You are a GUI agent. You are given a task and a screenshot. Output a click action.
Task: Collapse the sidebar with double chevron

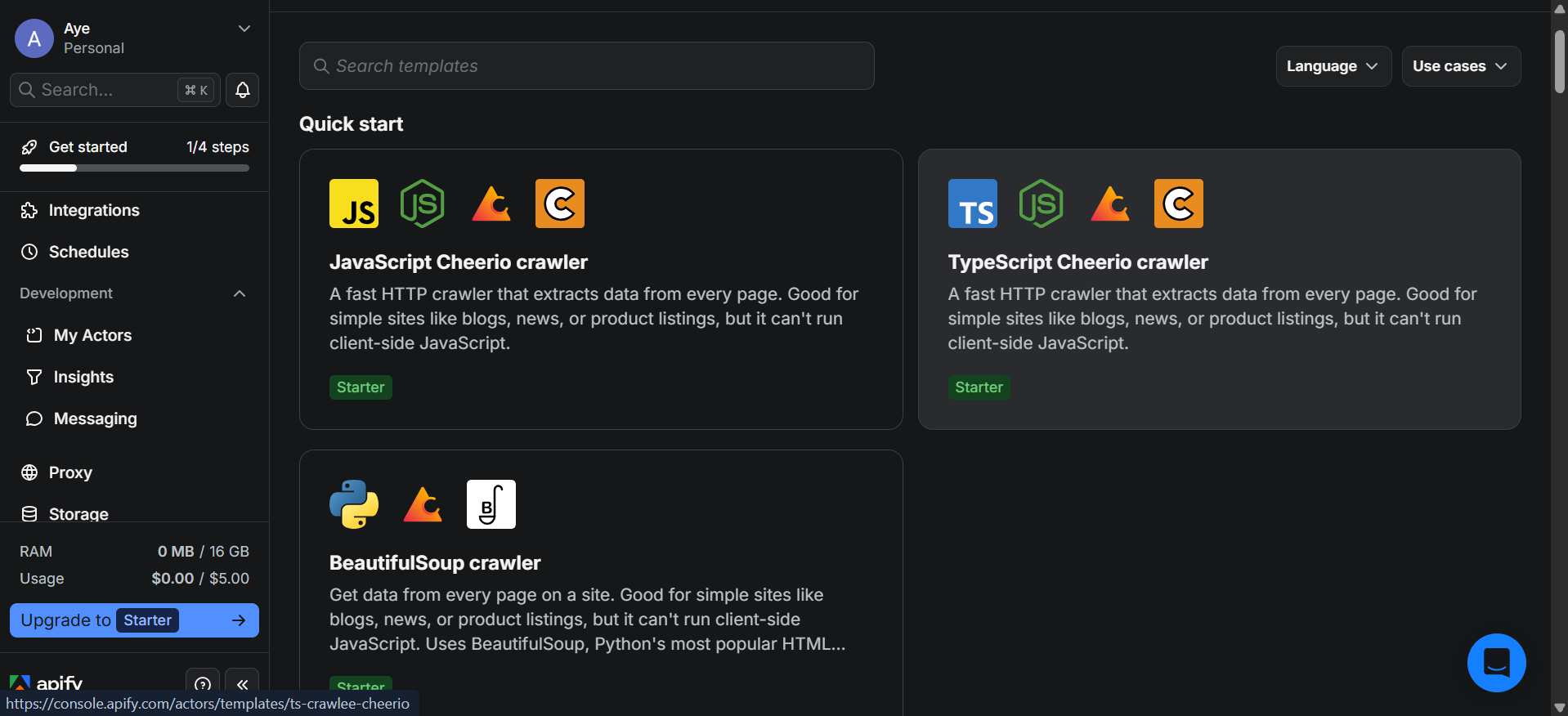click(242, 684)
